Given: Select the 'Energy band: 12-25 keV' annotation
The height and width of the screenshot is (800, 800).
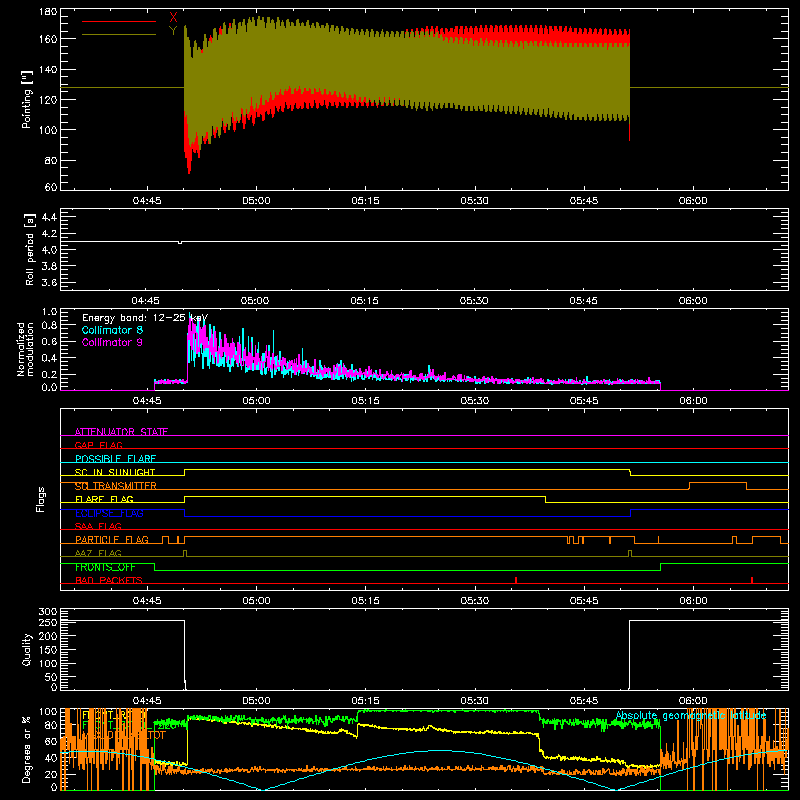Looking at the screenshot, I should click(145, 318).
